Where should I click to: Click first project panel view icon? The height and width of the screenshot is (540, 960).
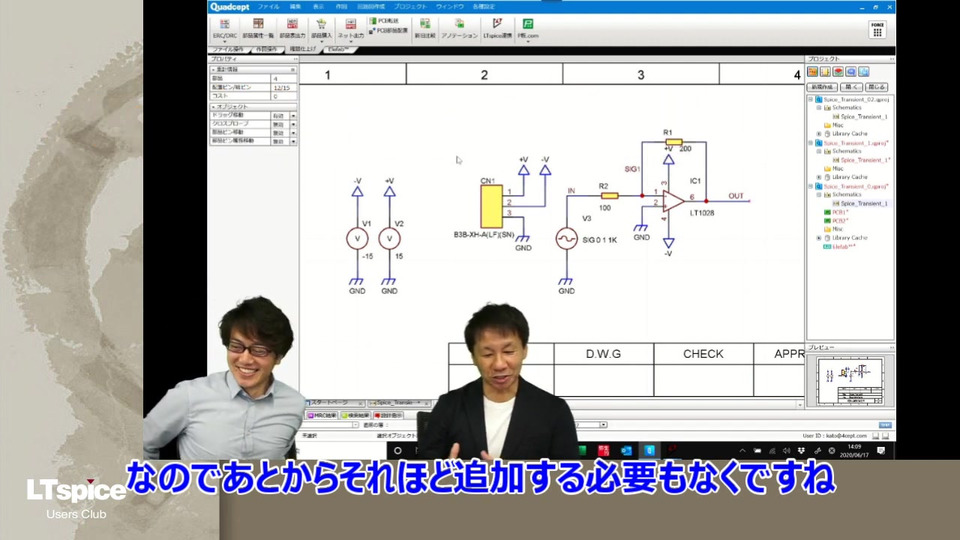coord(812,72)
